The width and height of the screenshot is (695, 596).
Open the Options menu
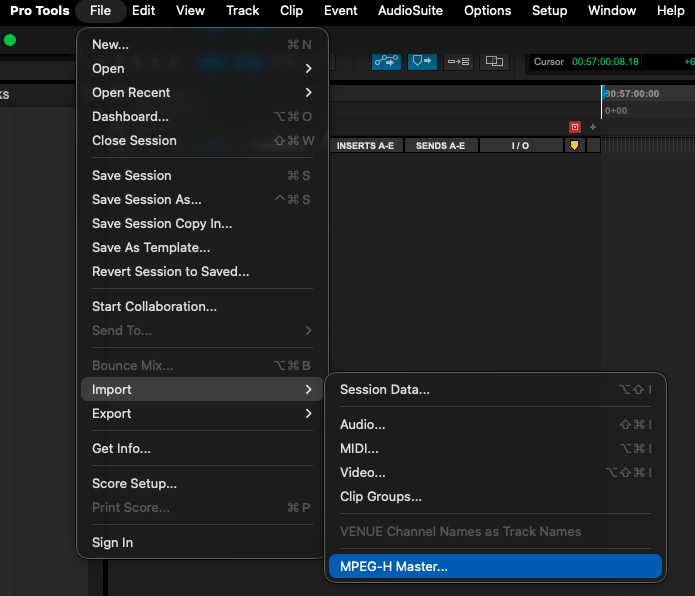pos(488,11)
